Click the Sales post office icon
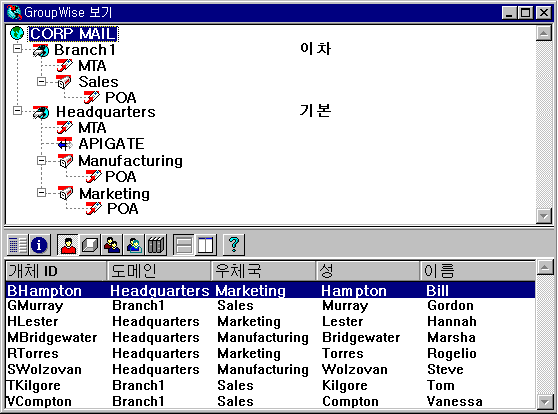Viewport: 558px width, 414px height. pyautogui.click(x=64, y=82)
